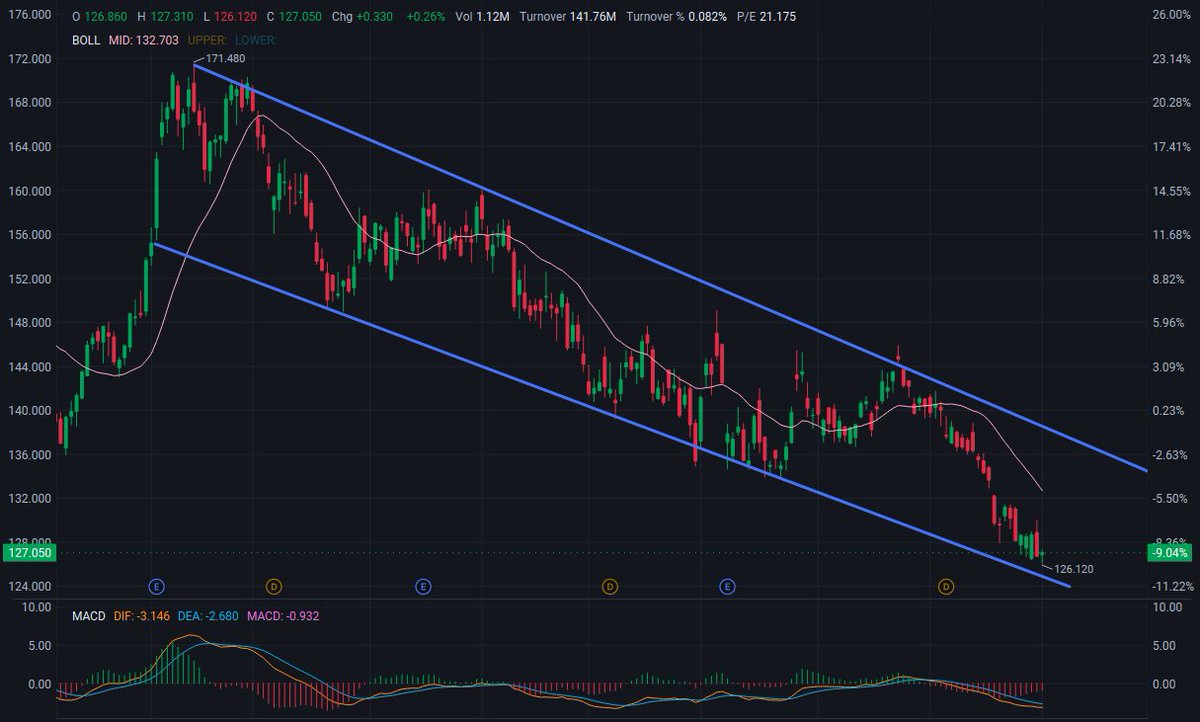The height and width of the screenshot is (722, 1200).
Task: Click the 14.55% percentage axis label
Action: [1171, 191]
